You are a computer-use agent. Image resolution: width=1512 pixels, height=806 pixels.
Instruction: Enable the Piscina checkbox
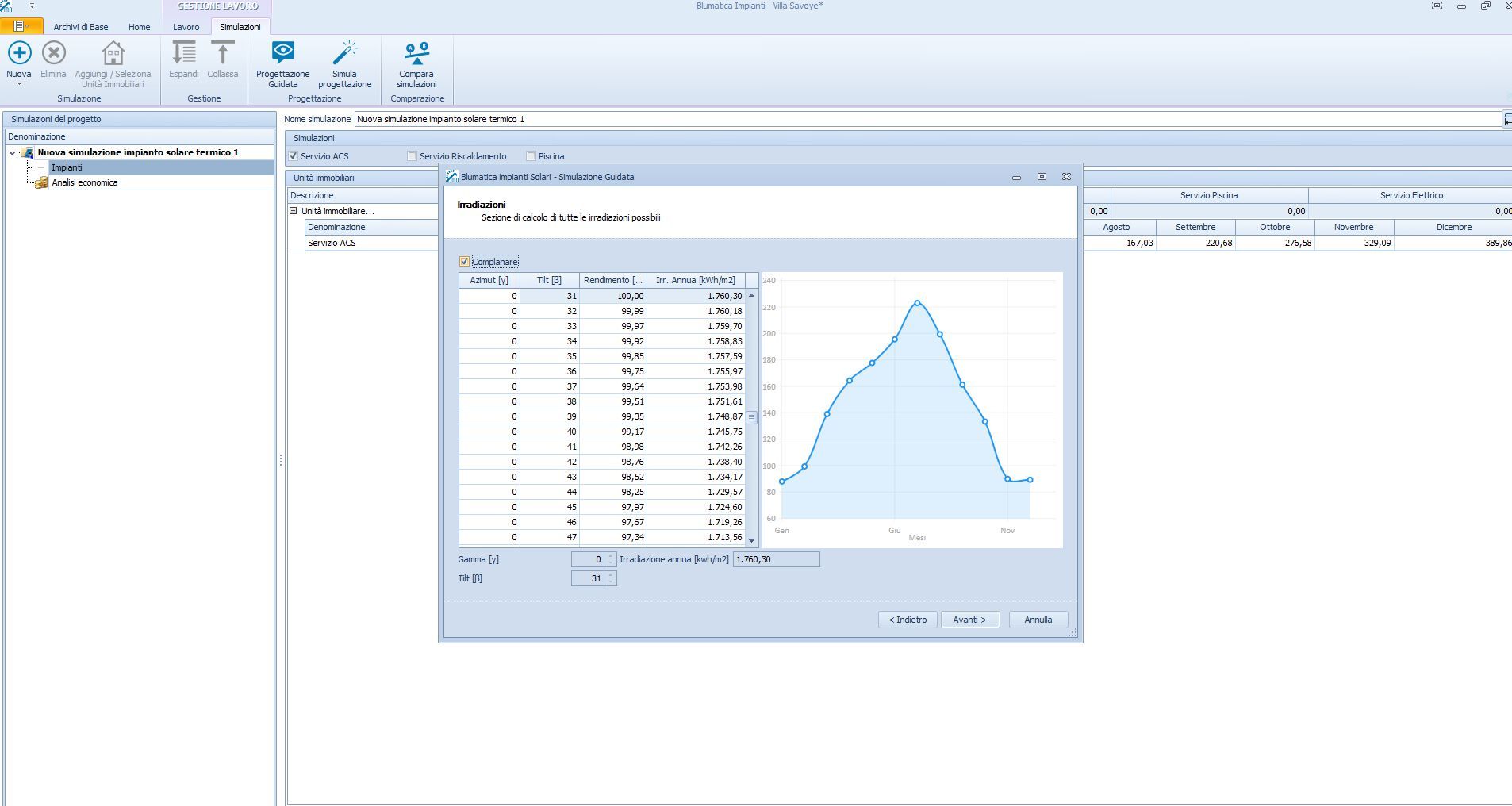pyautogui.click(x=532, y=156)
